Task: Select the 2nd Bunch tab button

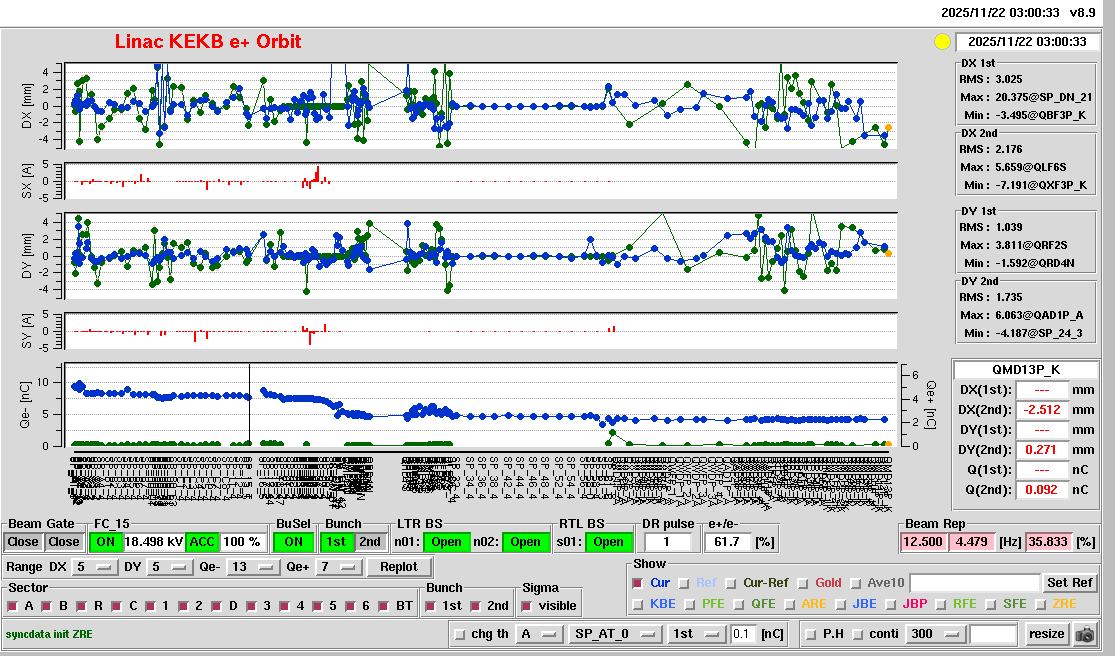Action: [370, 542]
